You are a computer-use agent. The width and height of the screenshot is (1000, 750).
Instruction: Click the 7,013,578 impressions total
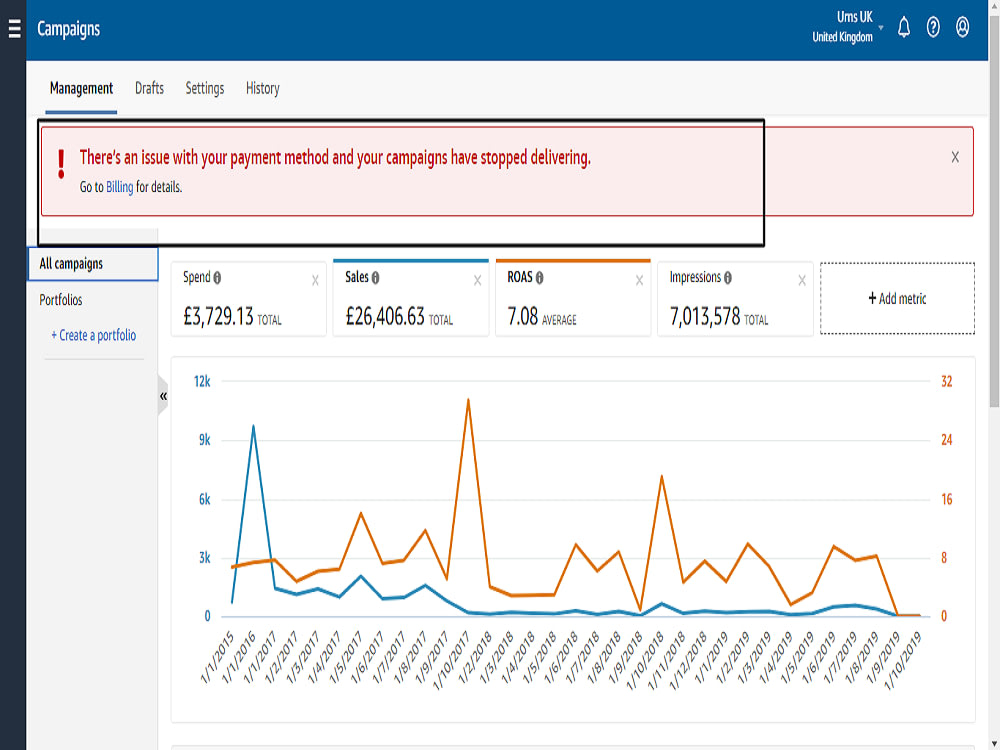[x=705, y=316]
